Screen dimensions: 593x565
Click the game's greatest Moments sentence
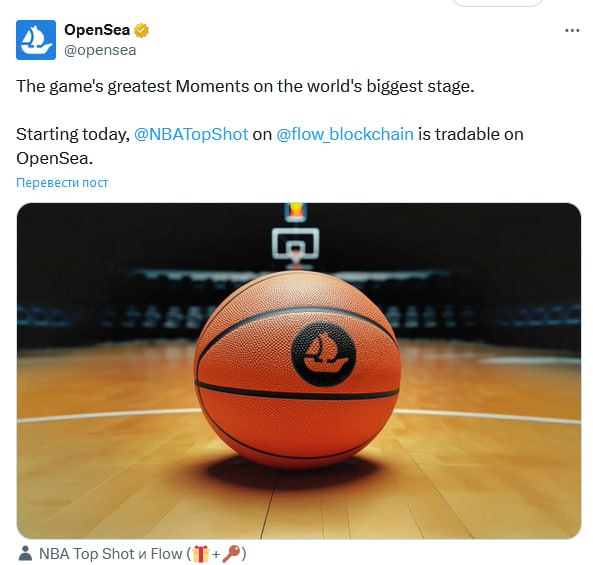(x=245, y=86)
